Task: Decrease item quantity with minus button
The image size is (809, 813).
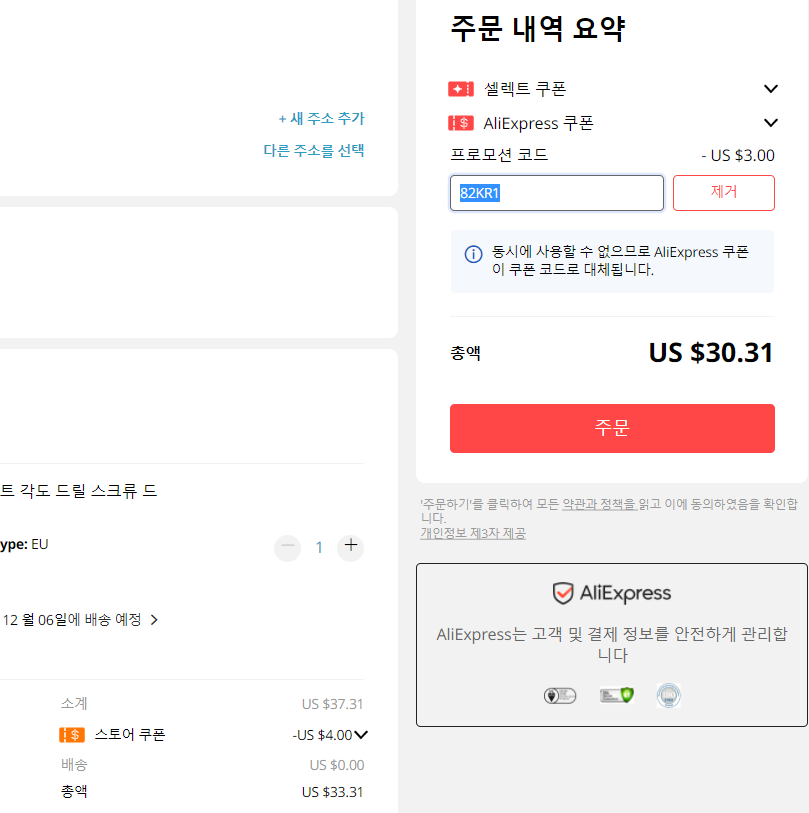Action: click(287, 547)
